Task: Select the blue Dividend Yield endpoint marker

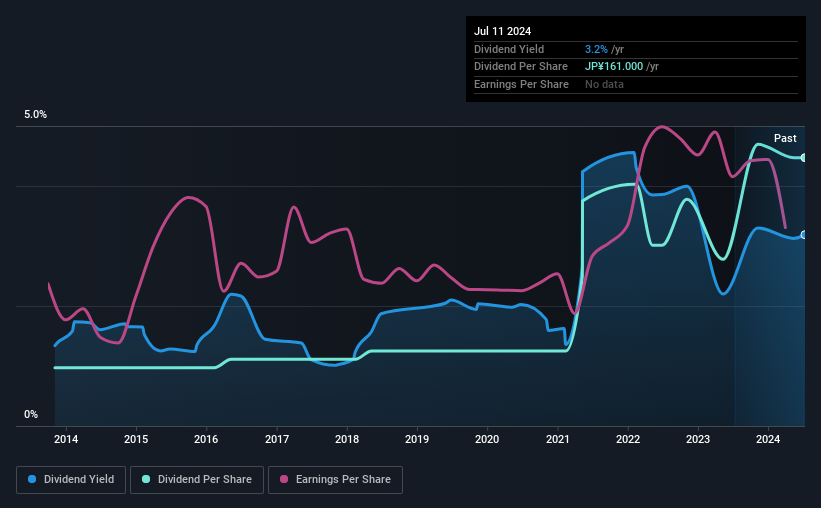Action: click(803, 235)
